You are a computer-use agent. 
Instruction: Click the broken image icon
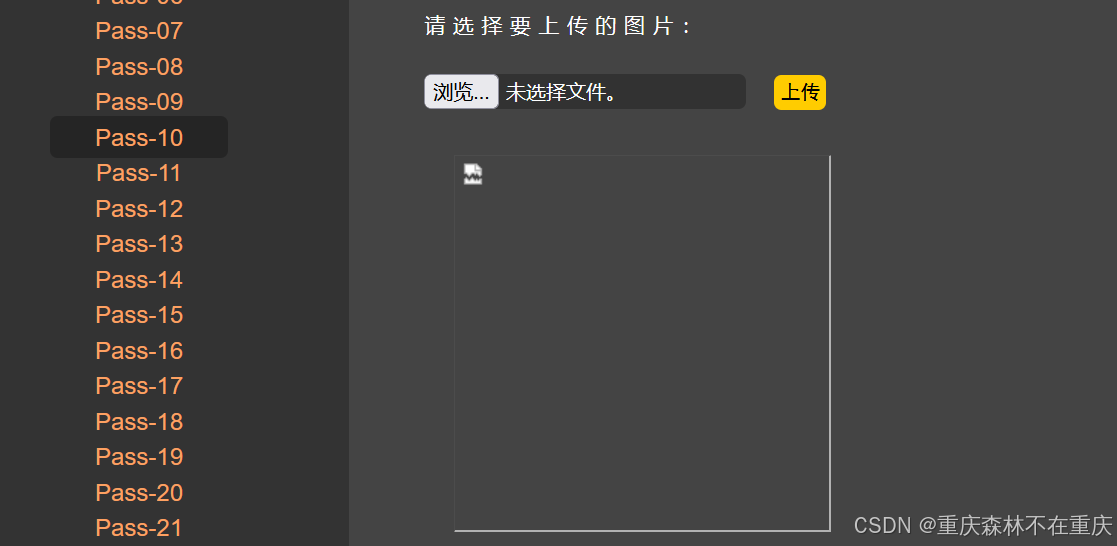point(473,174)
